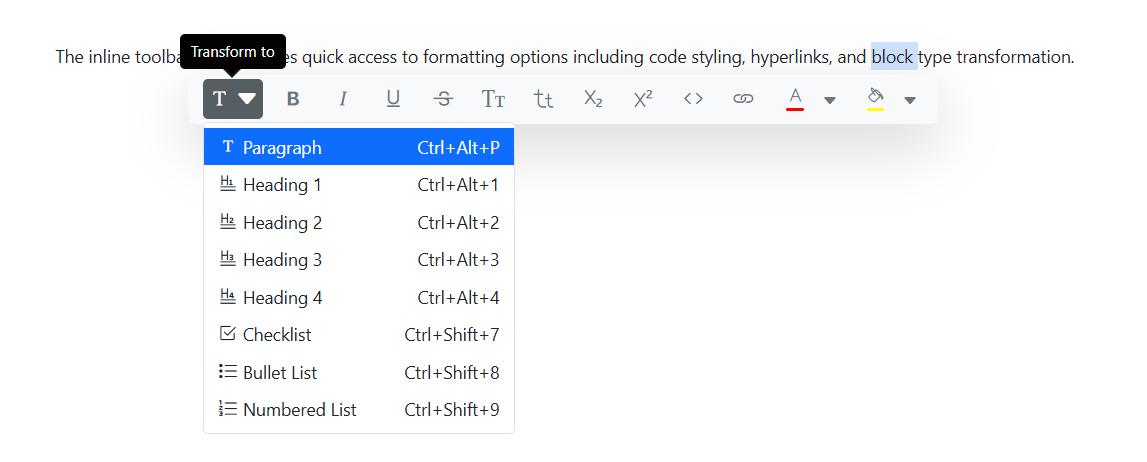Toggle underline formatting
The width and height of the screenshot is (1147, 462).
pyautogui.click(x=393, y=99)
